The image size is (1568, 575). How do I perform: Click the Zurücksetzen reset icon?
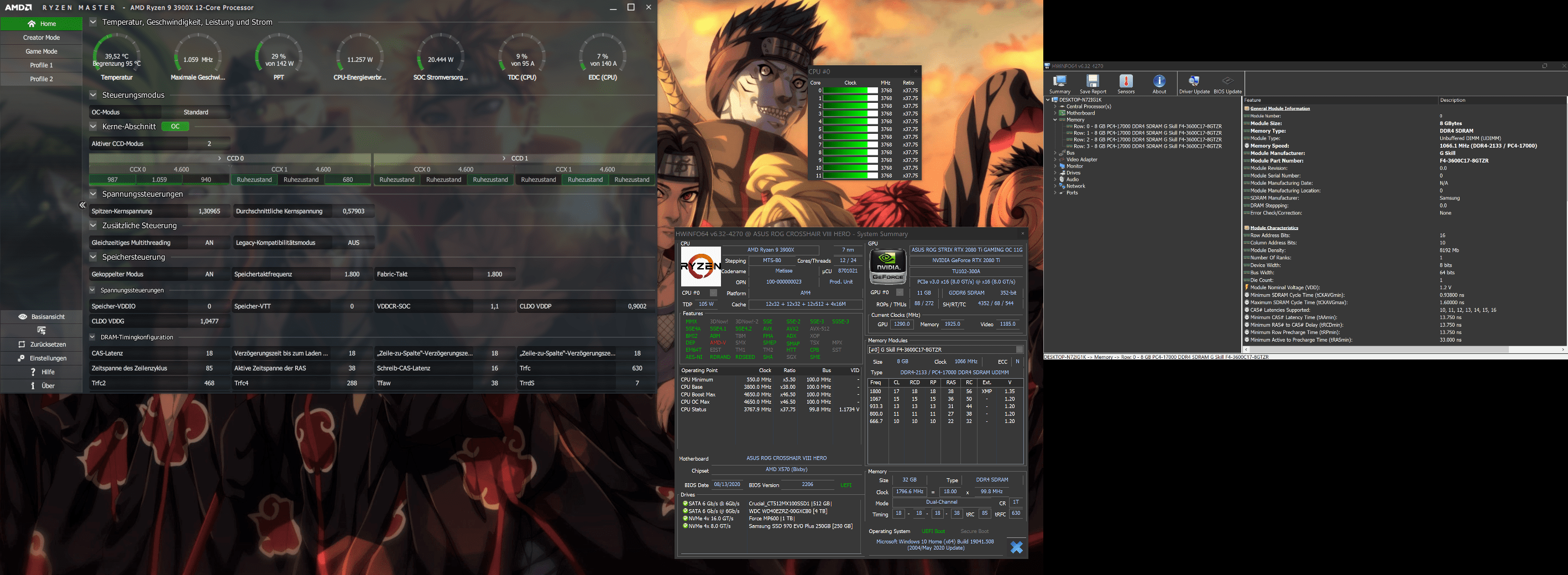(x=22, y=344)
